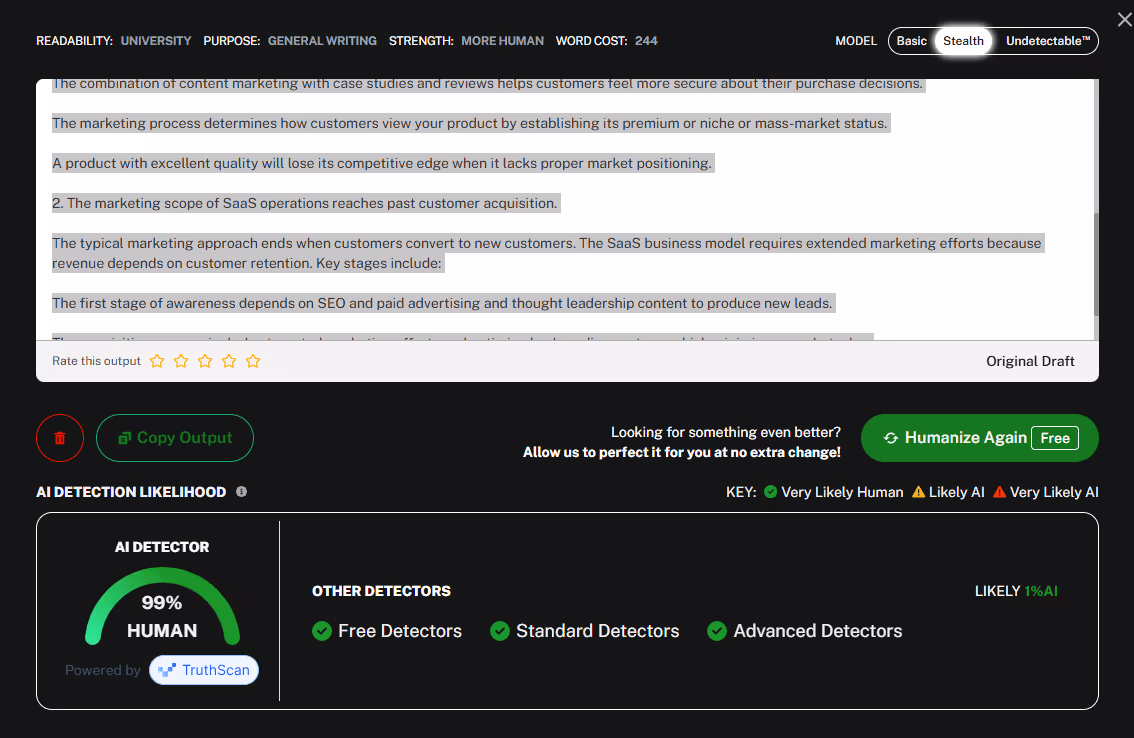Switch model to Undetectable™

[1046, 40]
